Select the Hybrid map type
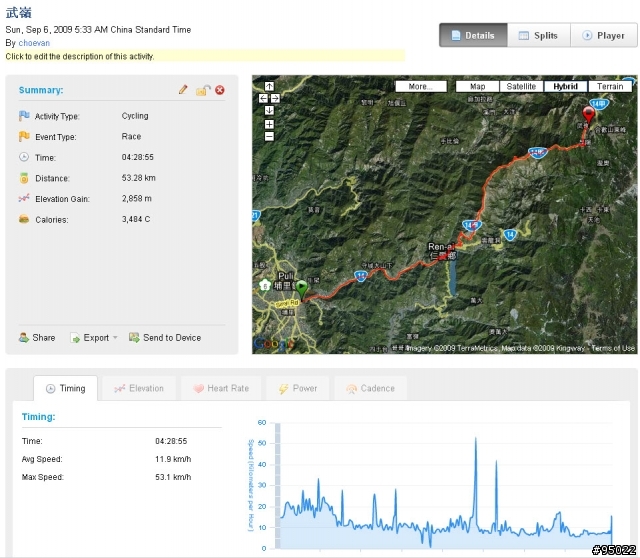This screenshot has width=640, height=558. [x=566, y=87]
